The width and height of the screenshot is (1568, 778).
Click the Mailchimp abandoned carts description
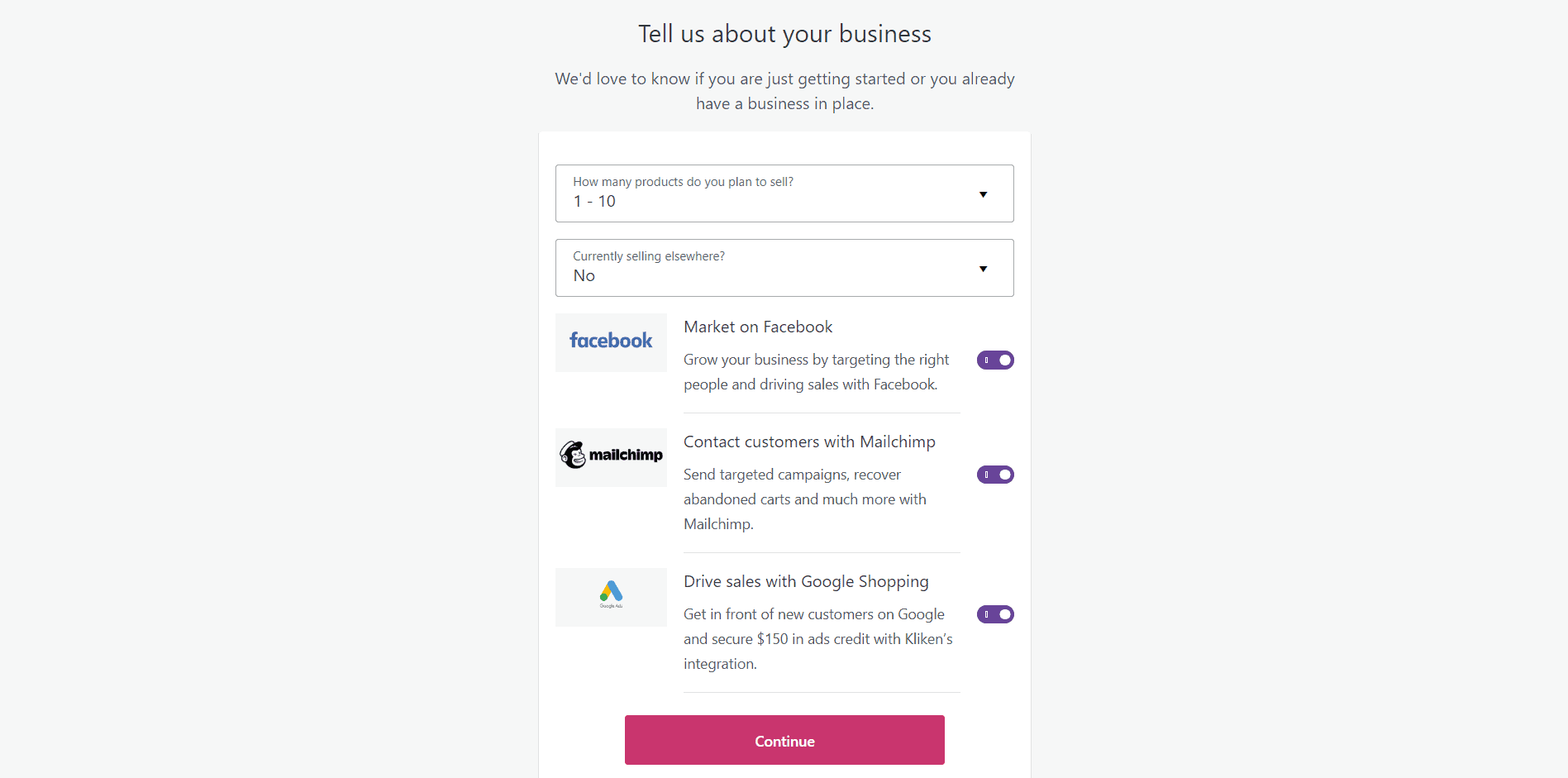tap(804, 499)
